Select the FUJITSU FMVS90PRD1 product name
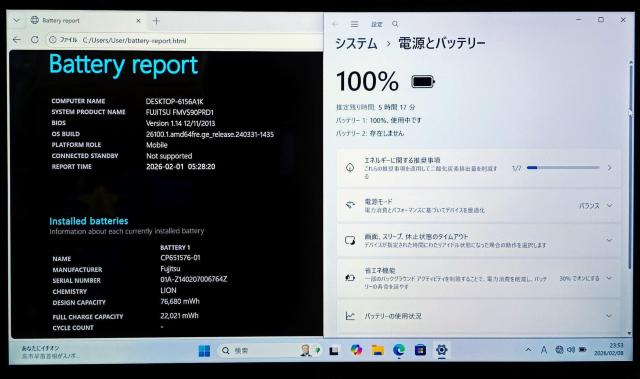The height and width of the screenshot is (379, 640). tap(180, 112)
